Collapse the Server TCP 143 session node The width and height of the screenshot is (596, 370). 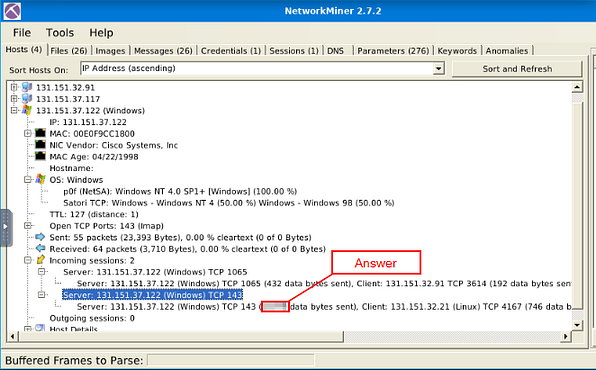pyautogui.click(x=41, y=295)
